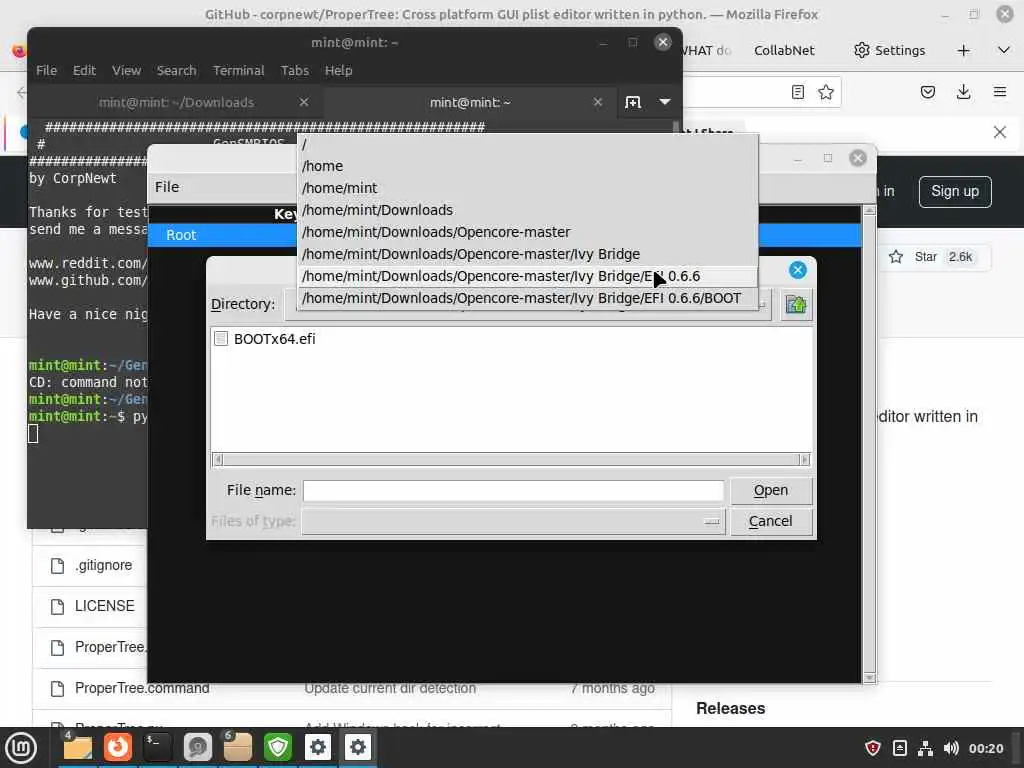Screen dimensions: 1024x768
Task: List all Firefox tabs chevron
Action: pyautogui.click(x=1004, y=50)
